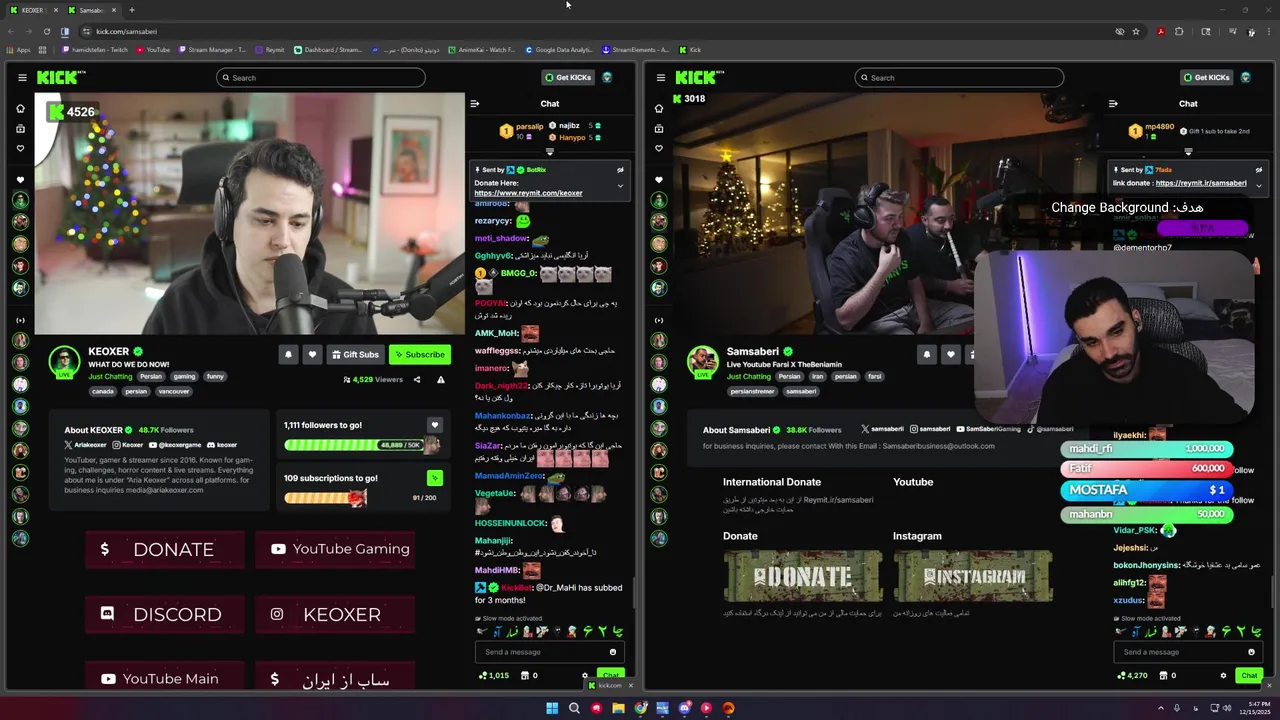This screenshot has height=720, width=1280.
Task: Open chat settings gear in KEOXER chat
Action: 585,675
